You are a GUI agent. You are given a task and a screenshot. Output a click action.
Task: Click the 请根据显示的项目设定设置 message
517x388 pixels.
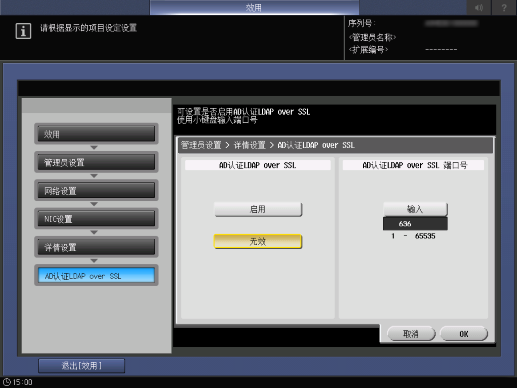[x=89, y=28]
